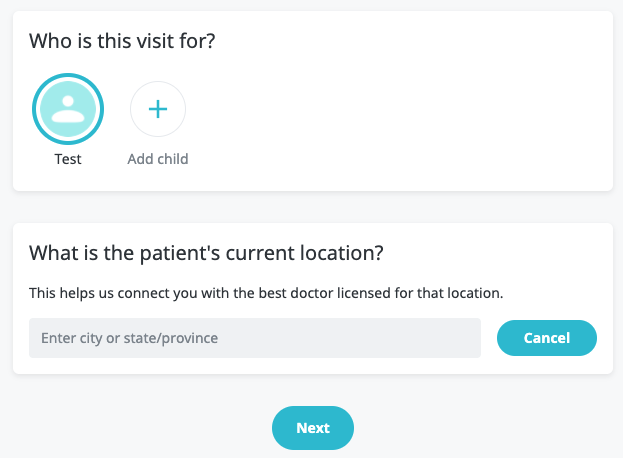Click the person silhouette inside teal circle
The height and width of the screenshot is (458, 623).
click(x=68, y=109)
